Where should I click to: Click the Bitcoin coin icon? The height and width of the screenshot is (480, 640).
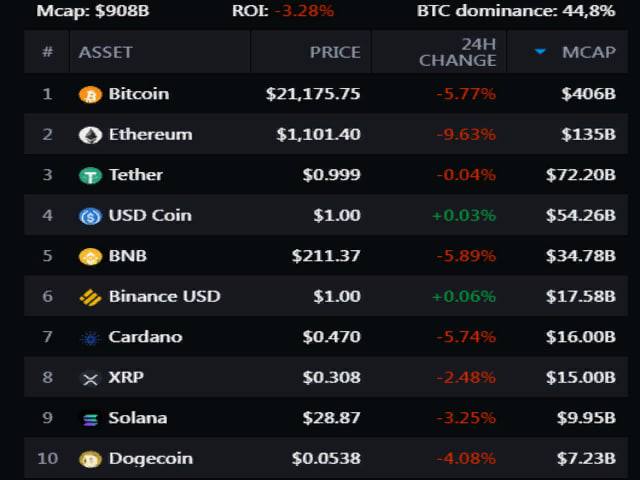(90, 95)
